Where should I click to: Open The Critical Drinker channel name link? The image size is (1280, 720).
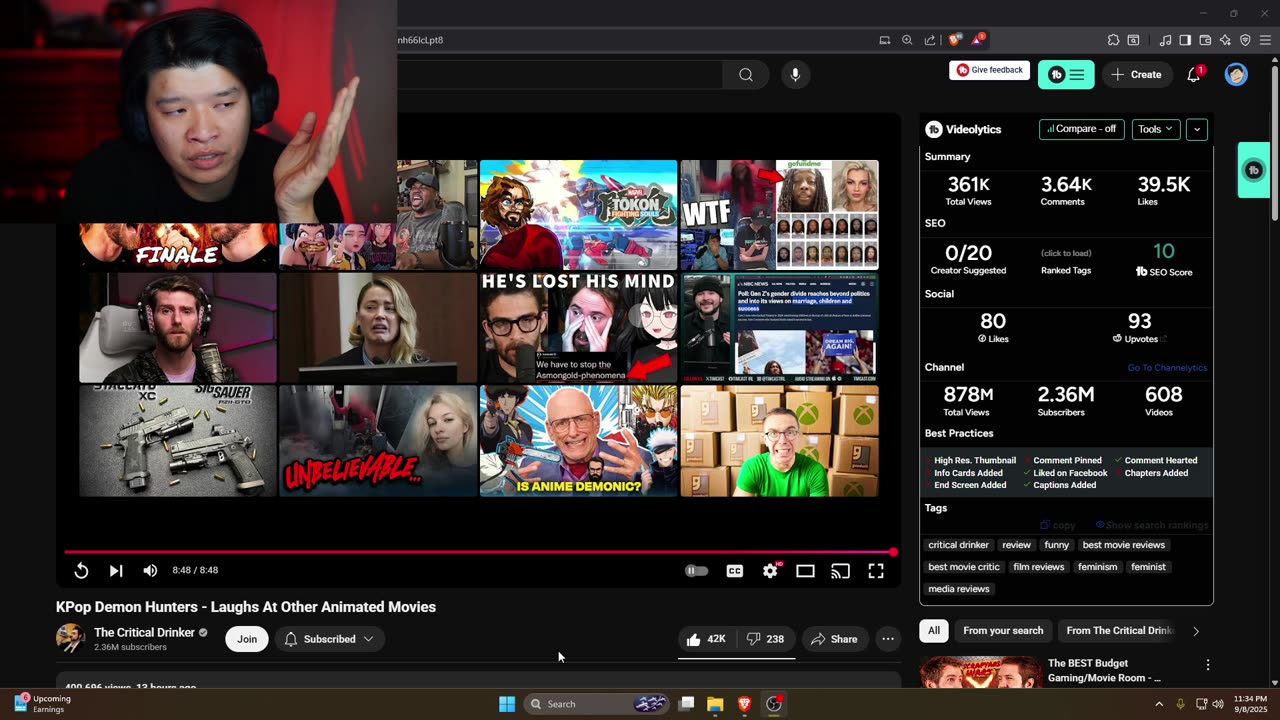point(145,632)
